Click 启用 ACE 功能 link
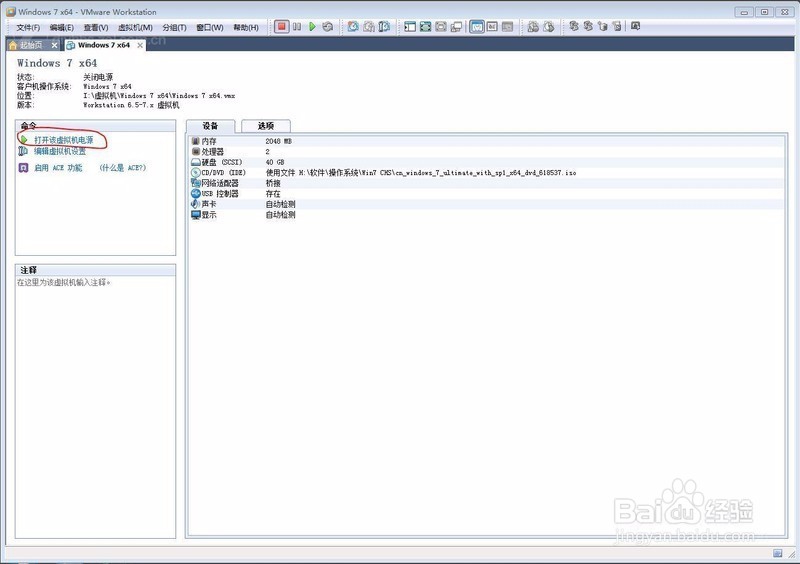 point(58,167)
